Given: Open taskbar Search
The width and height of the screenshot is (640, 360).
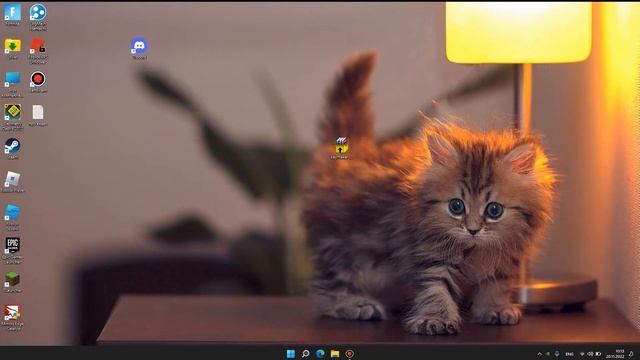Looking at the screenshot, I should 305,353.
